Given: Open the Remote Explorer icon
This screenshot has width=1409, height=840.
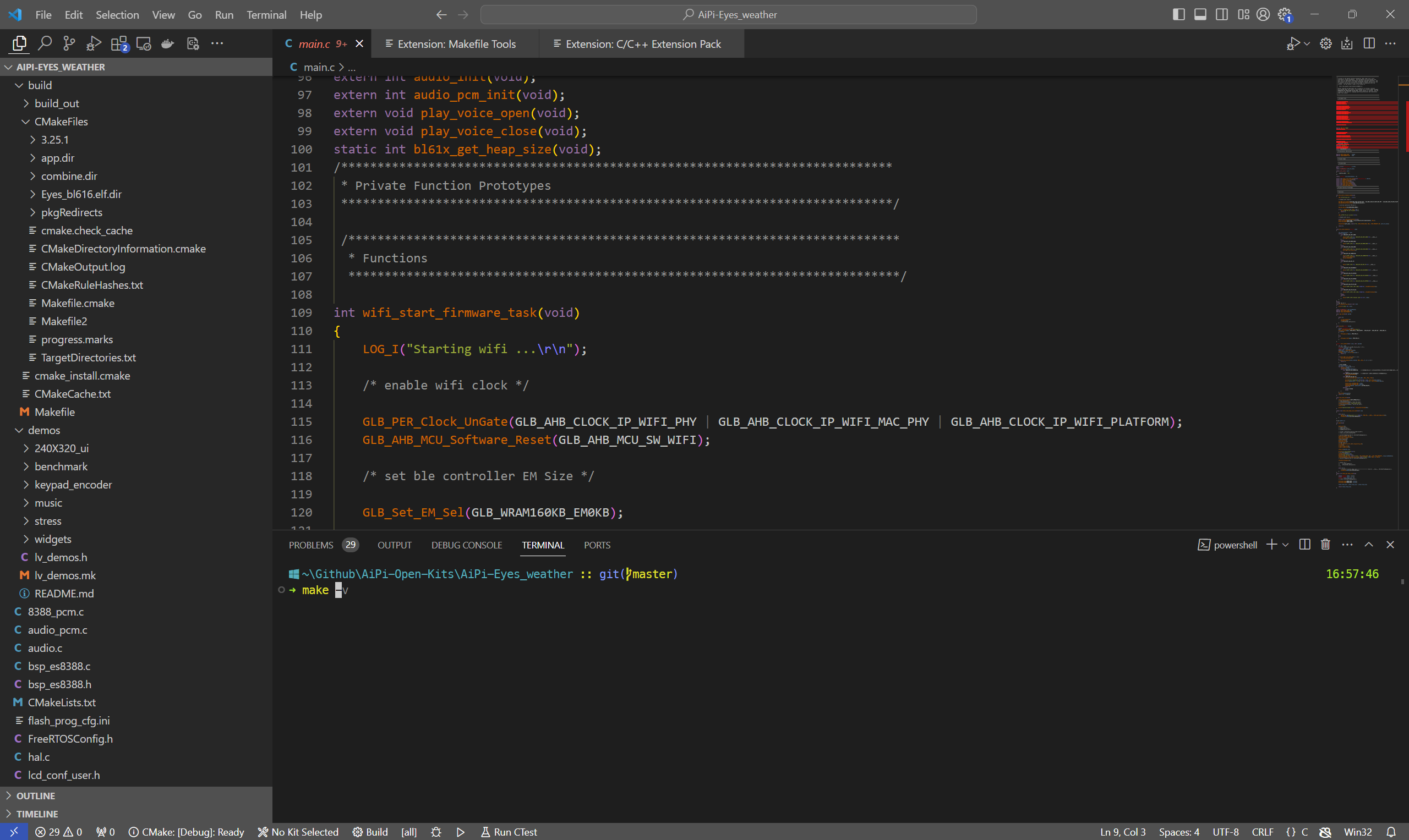Looking at the screenshot, I should click(143, 43).
